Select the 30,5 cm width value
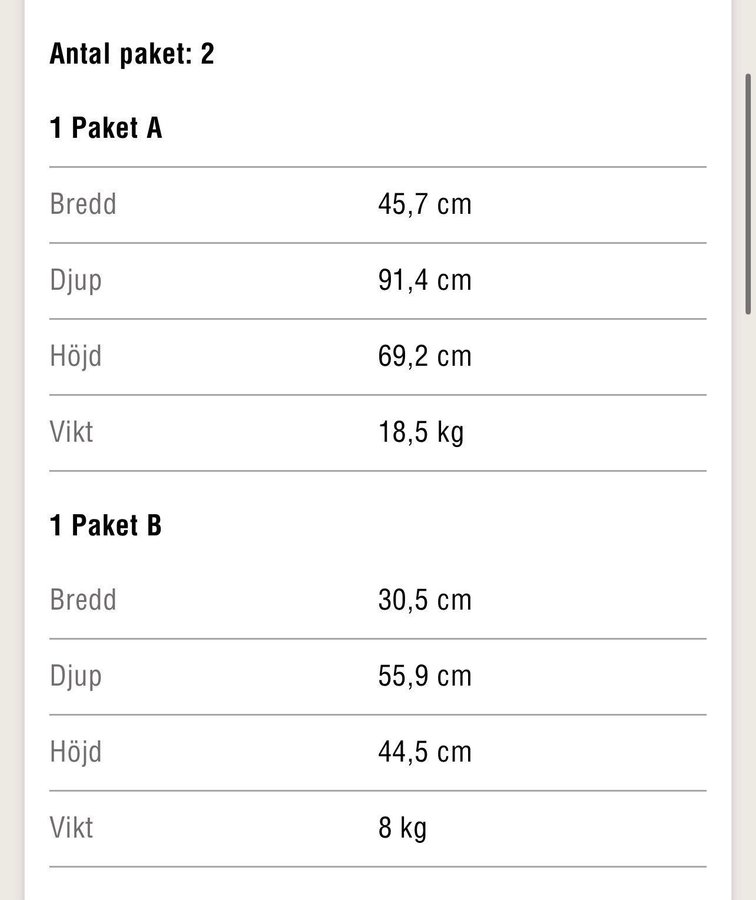Viewport: 756px width, 900px height. [424, 600]
